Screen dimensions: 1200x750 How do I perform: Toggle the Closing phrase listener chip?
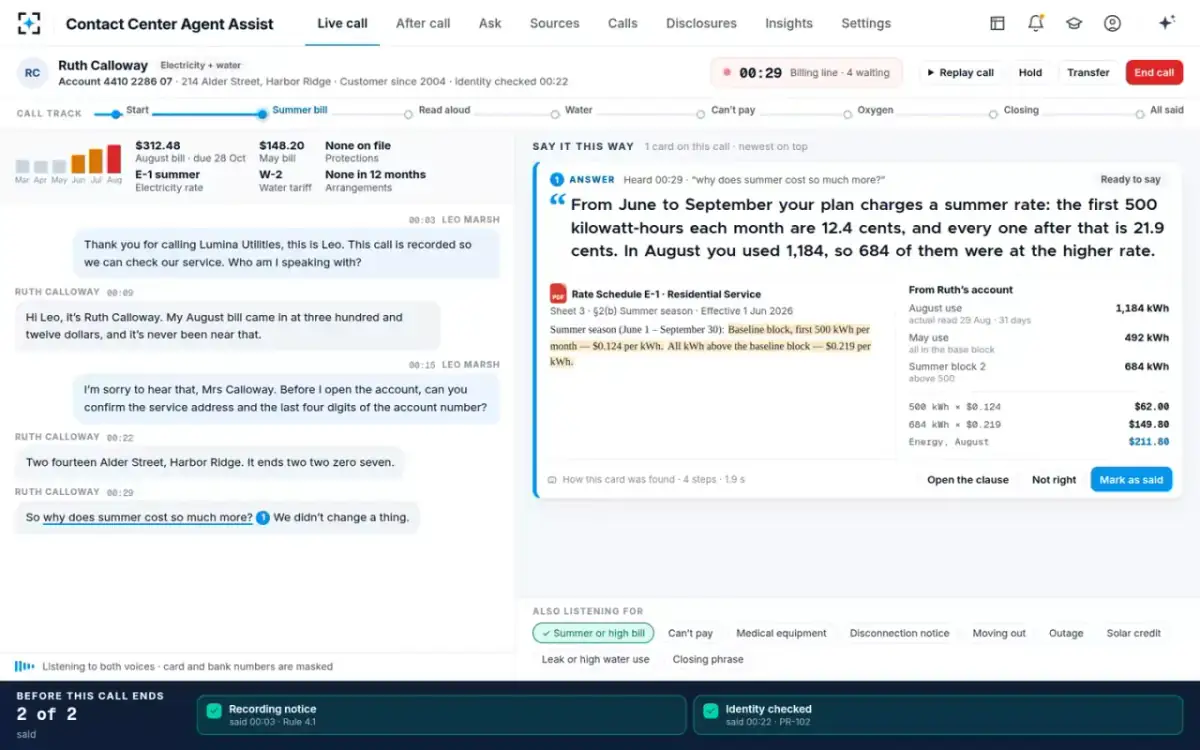coord(708,659)
